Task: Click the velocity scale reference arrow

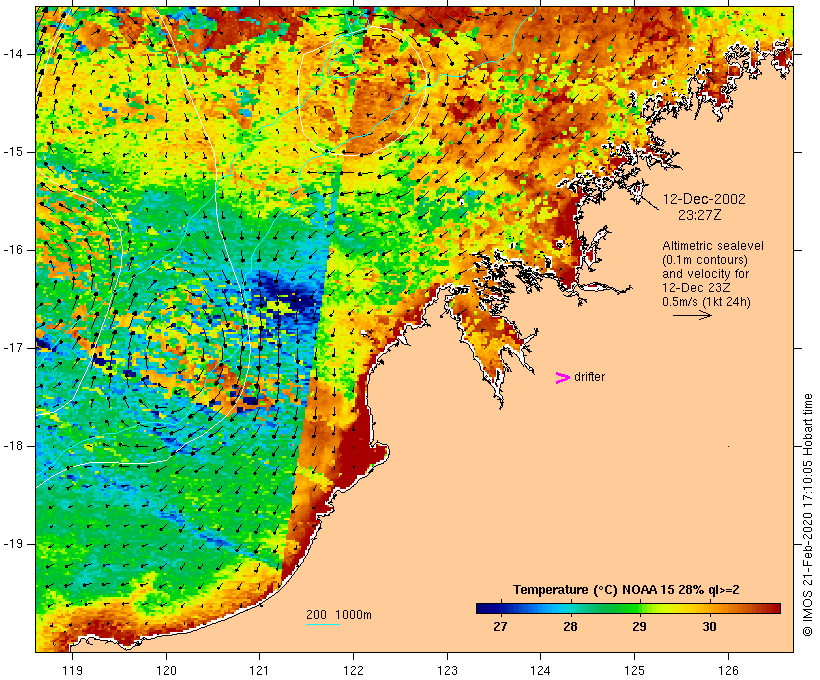Action: point(692,315)
